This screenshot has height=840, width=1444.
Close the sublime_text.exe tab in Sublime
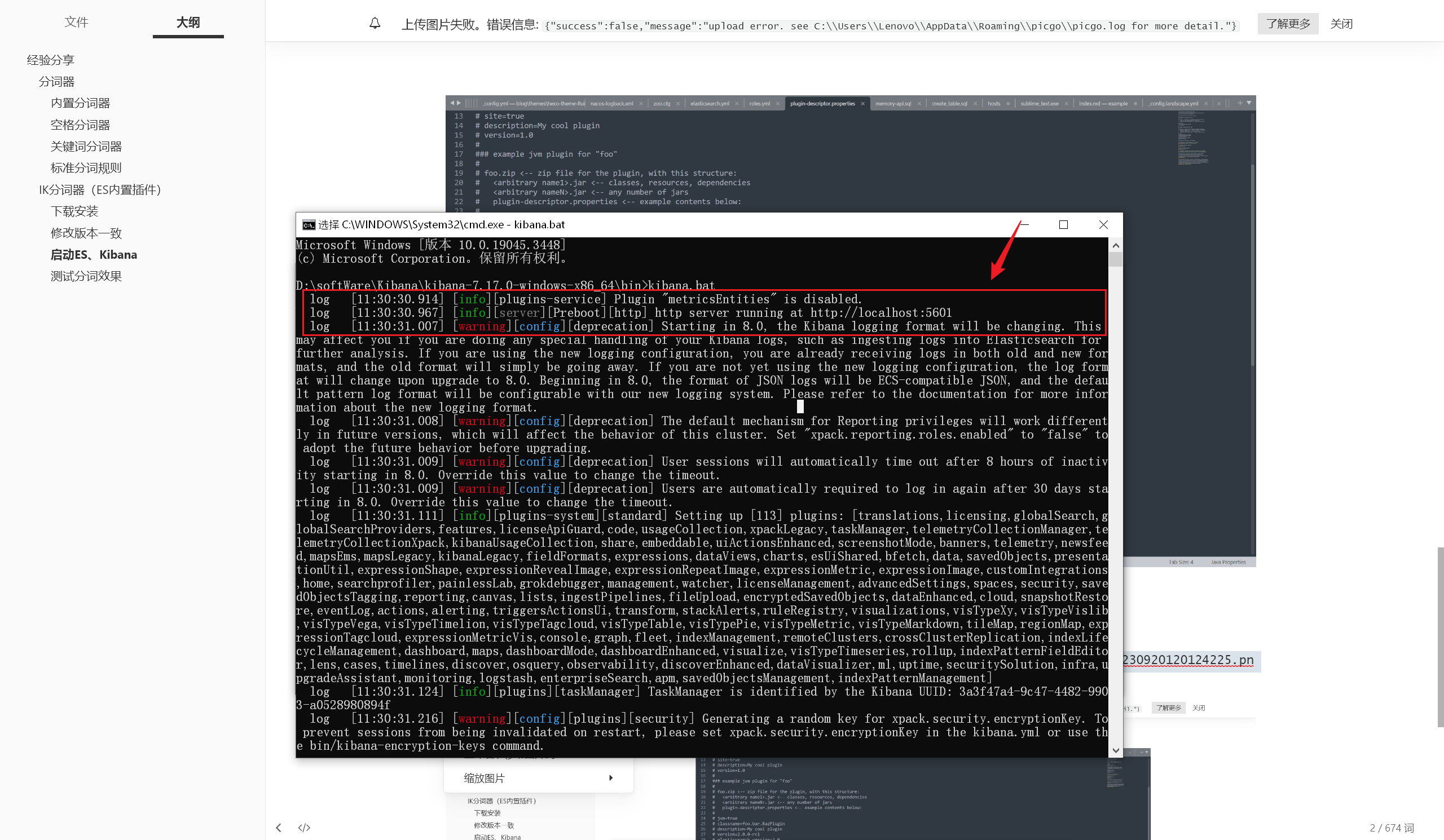1067,104
